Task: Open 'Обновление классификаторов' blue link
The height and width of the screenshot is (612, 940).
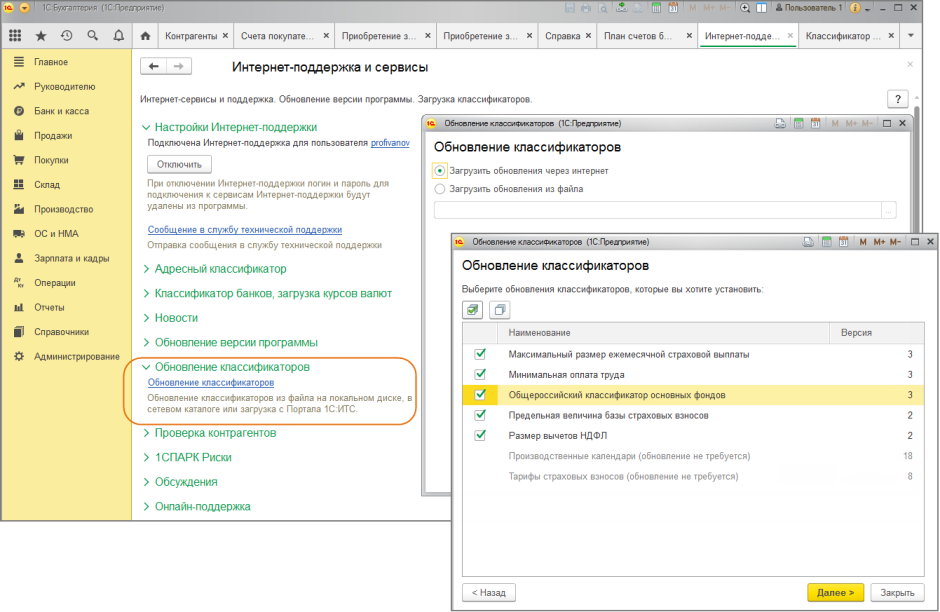Action: [211, 382]
